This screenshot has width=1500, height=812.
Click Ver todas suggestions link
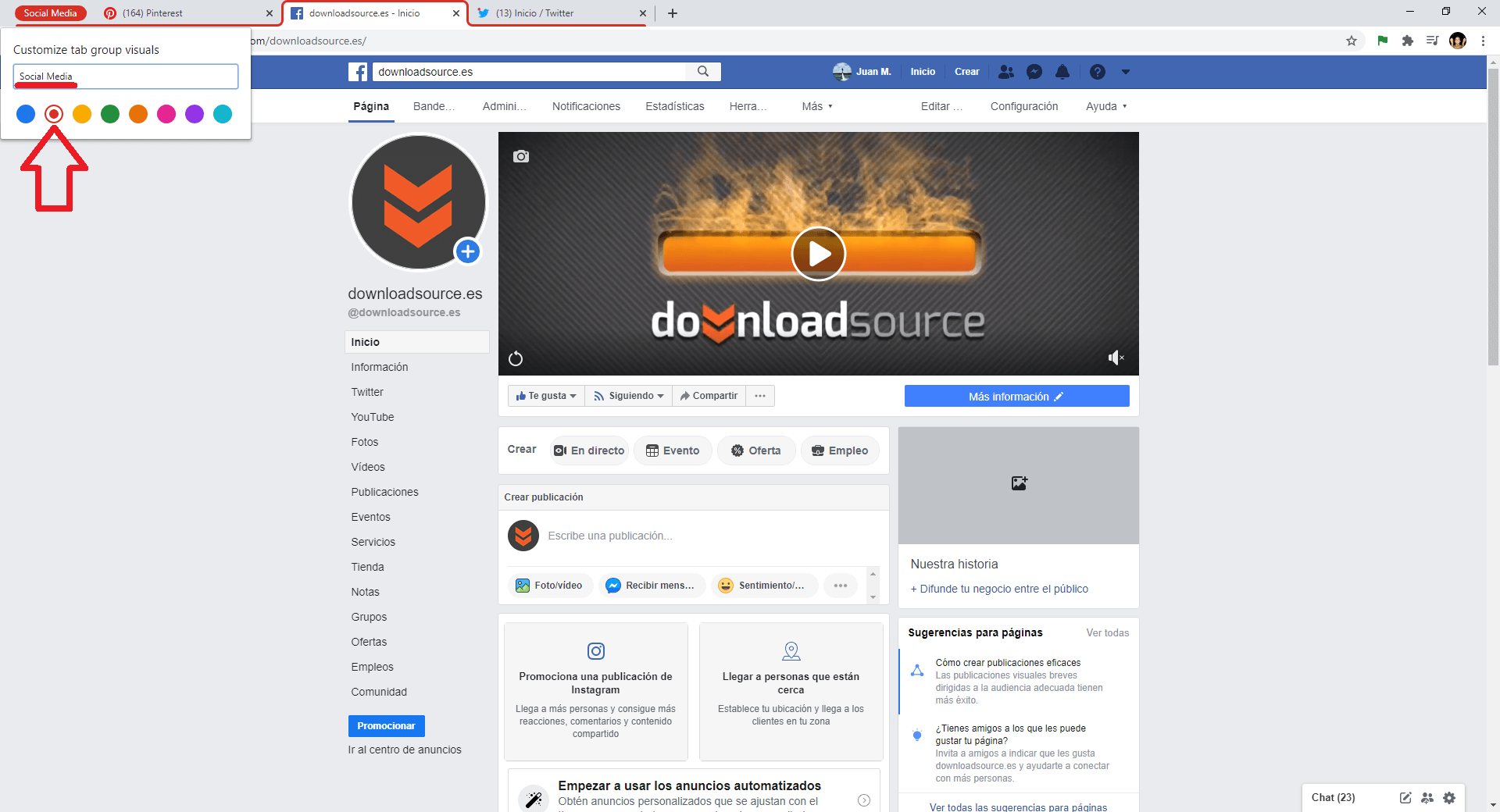1108,633
